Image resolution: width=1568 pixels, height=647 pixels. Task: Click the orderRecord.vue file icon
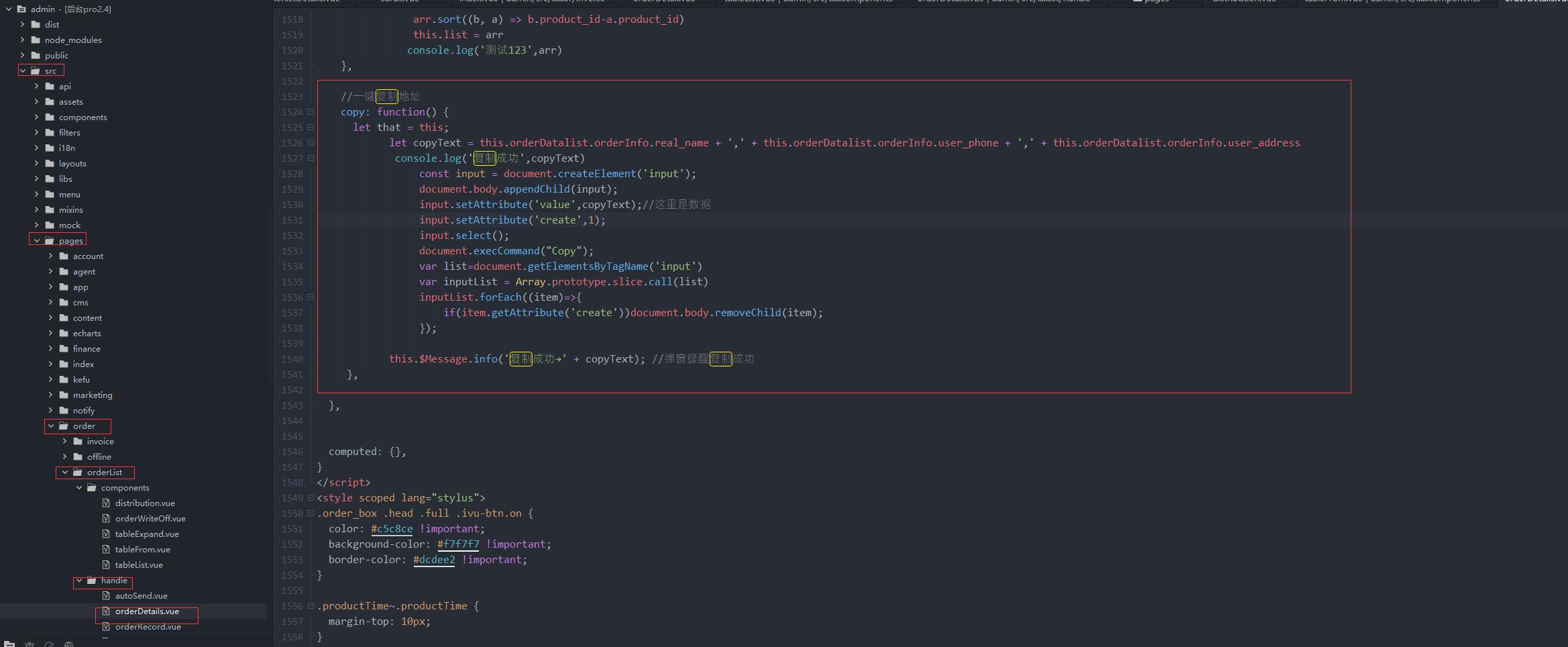106,626
